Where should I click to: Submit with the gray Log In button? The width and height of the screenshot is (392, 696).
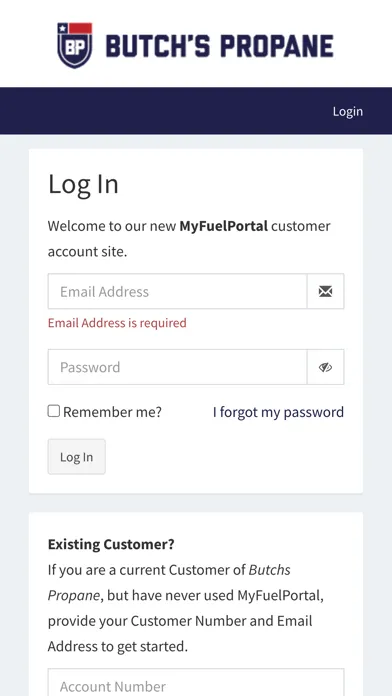point(77,457)
